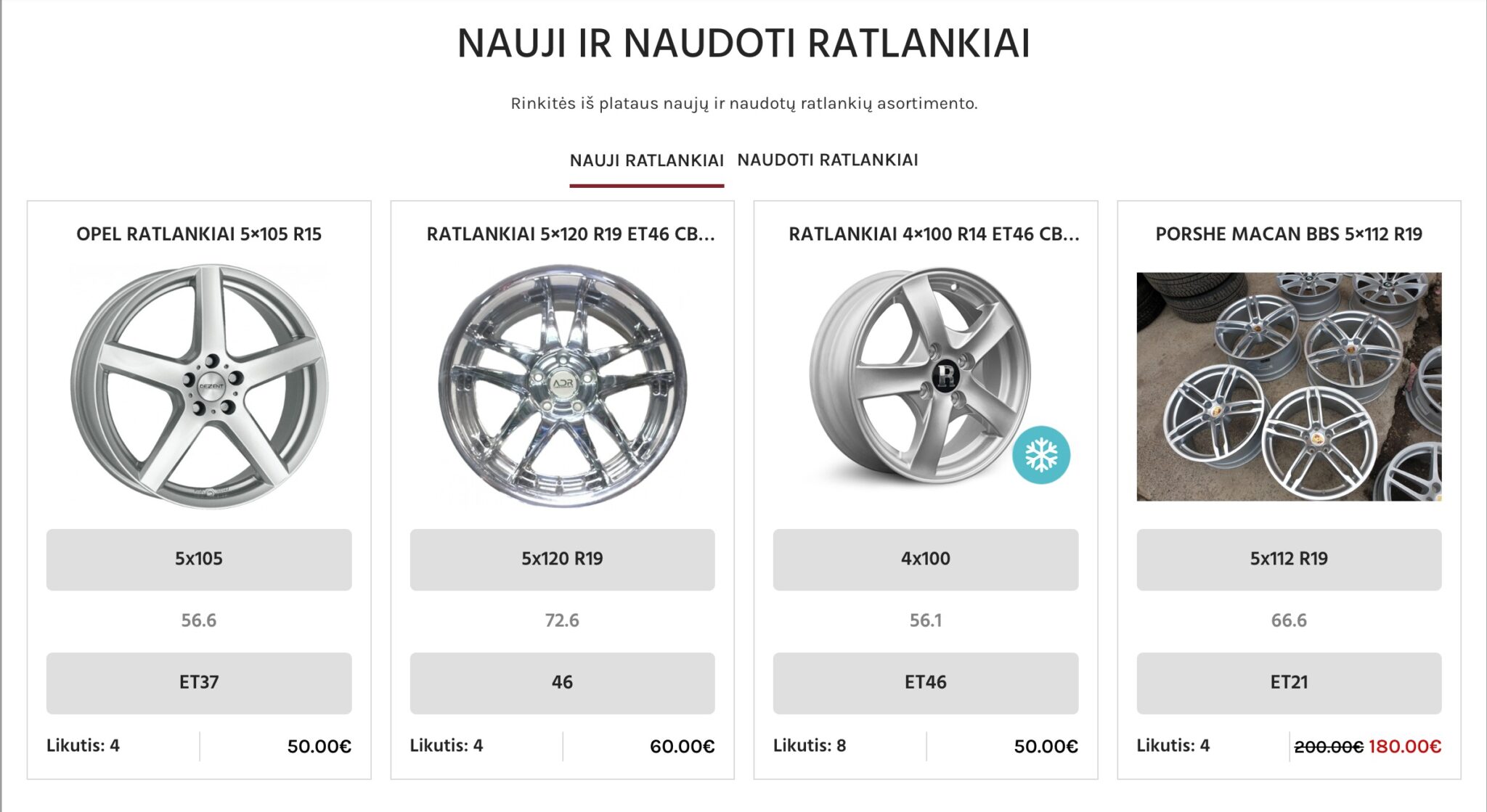Click the 56.1 center bore value

point(926,620)
